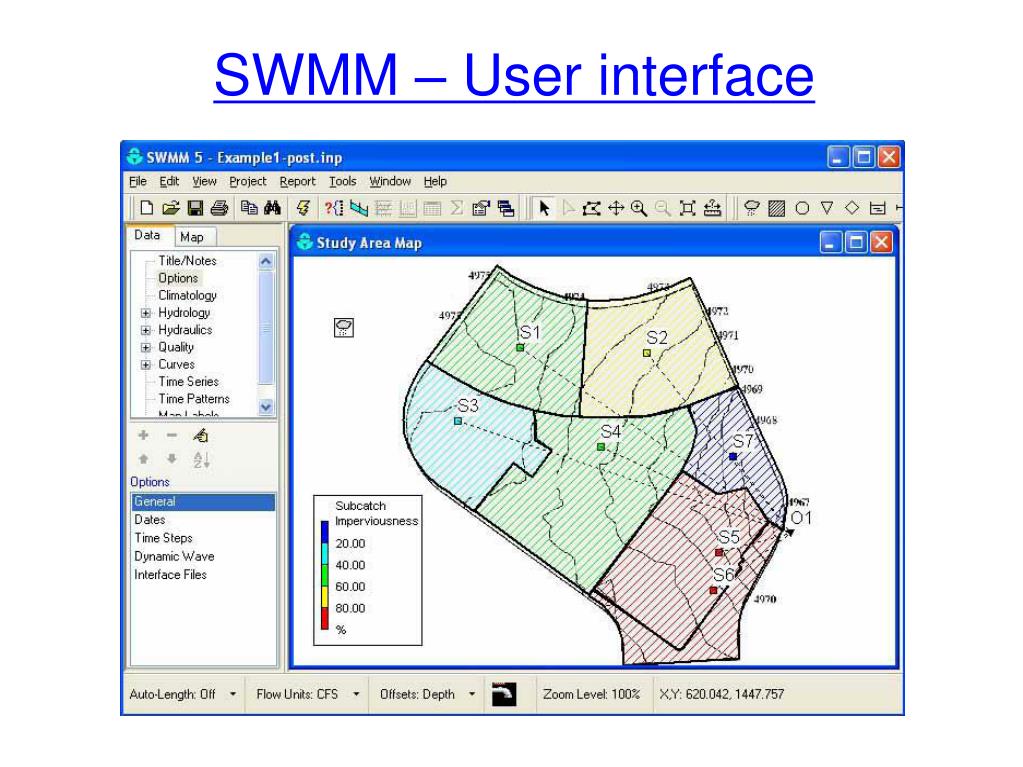
Task: Open the Window menu
Action: coord(390,181)
